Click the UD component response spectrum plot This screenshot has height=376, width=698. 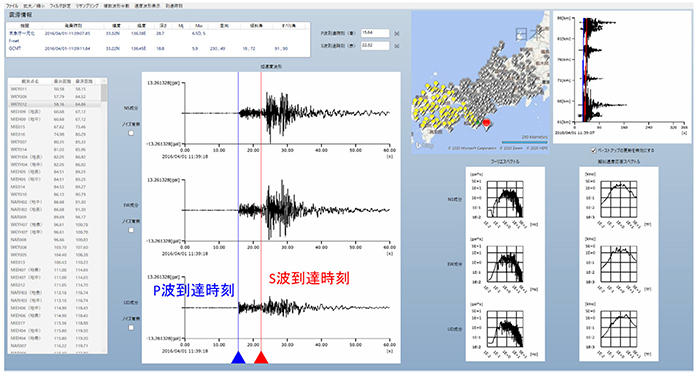619,329
